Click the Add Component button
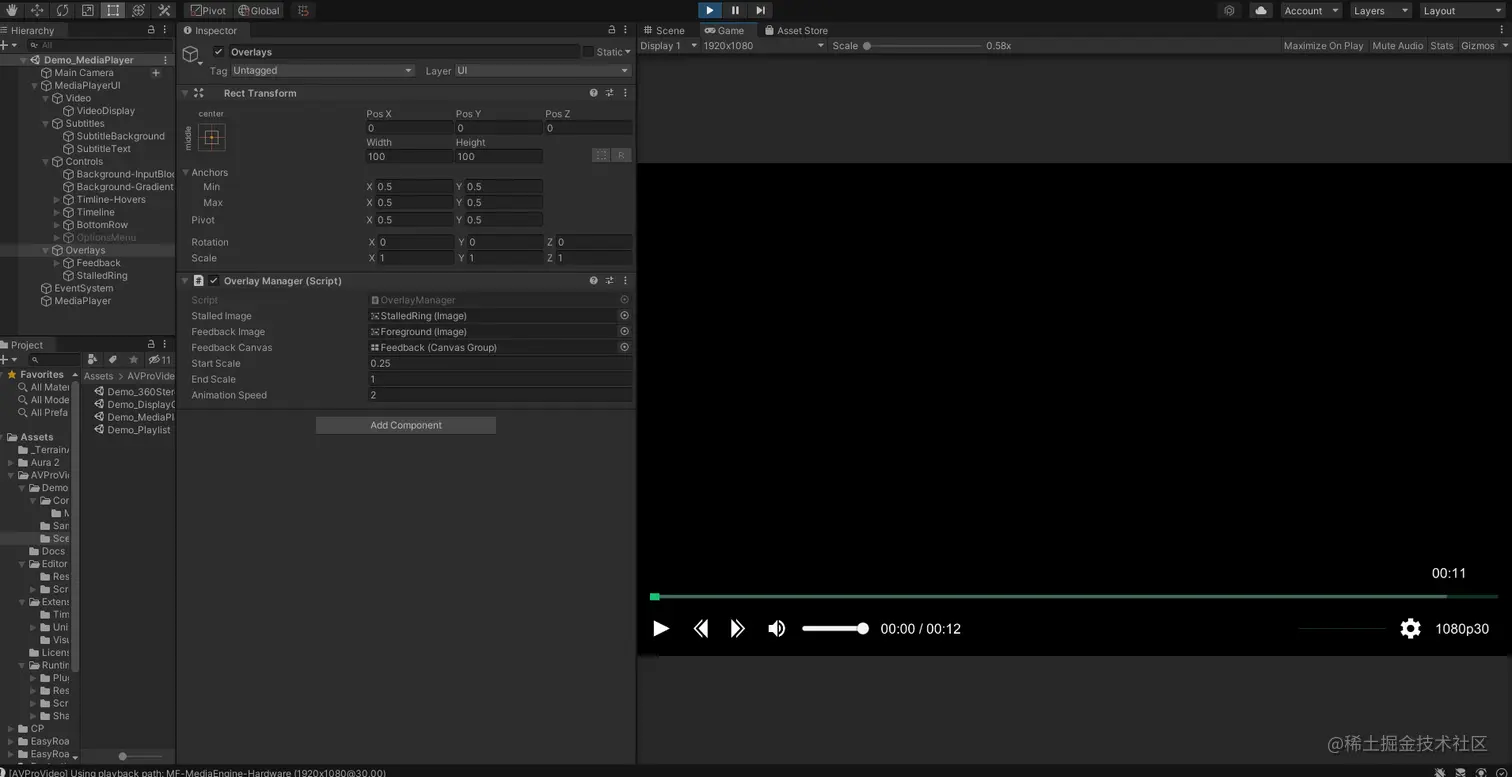This screenshot has width=1512, height=777. point(406,425)
